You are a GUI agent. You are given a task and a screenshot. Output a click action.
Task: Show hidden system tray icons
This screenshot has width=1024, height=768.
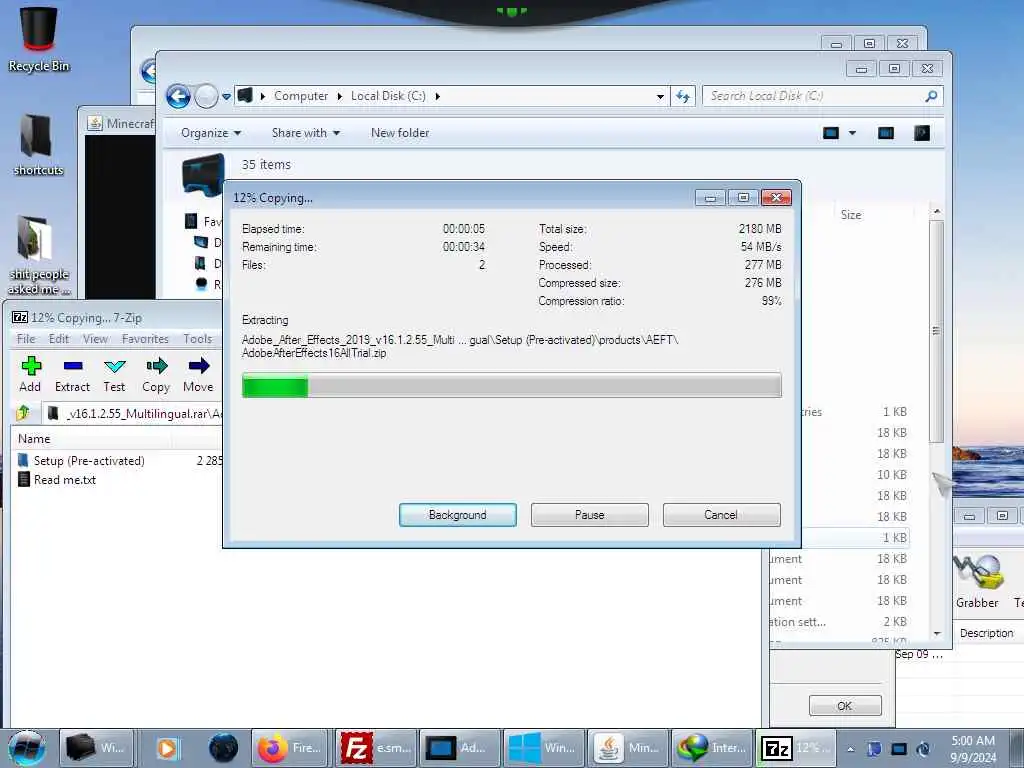pyautogui.click(x=850, y=749)
